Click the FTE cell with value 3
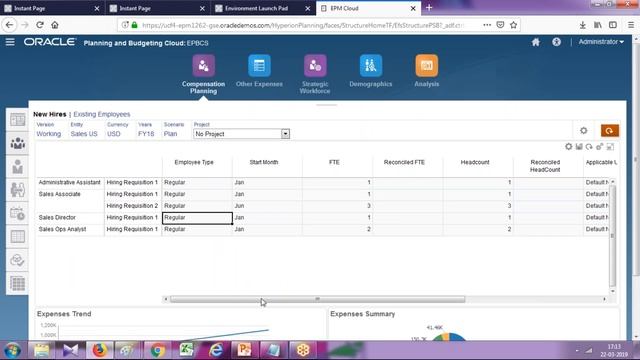The width and height of the screenshot is (640, 360). tap(338, 206)
